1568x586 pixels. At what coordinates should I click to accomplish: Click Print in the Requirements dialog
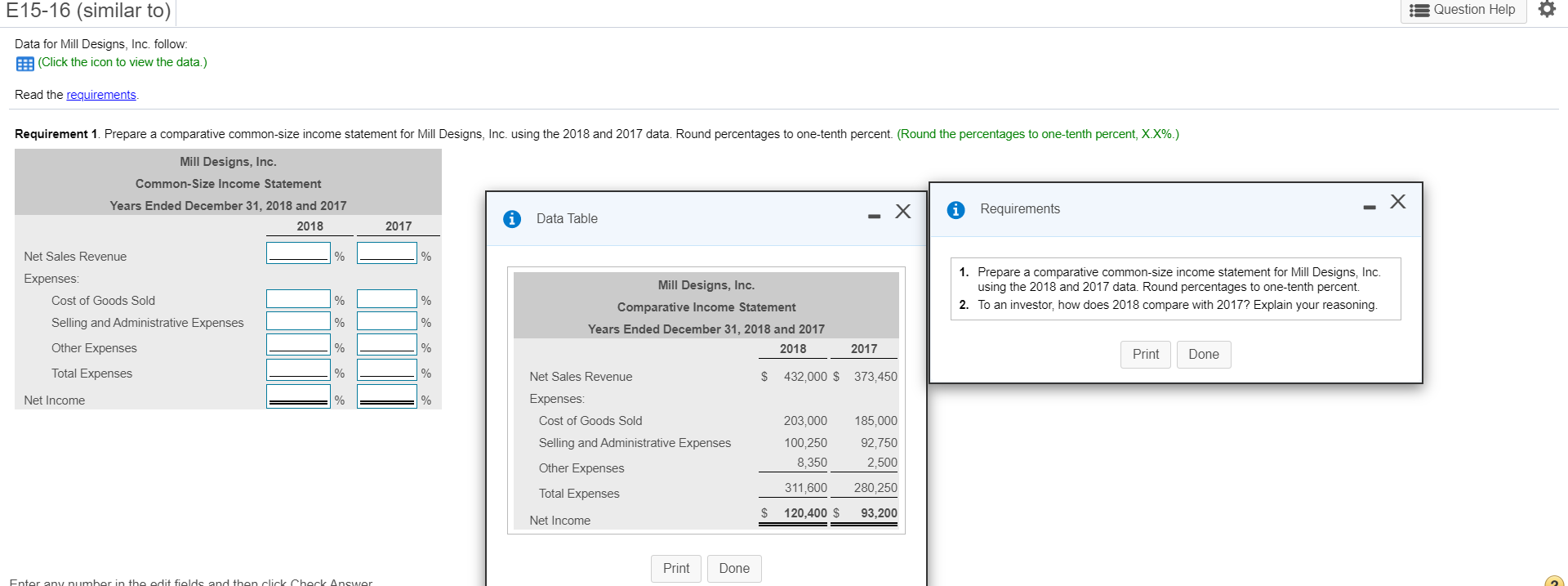coord(1145,354)
